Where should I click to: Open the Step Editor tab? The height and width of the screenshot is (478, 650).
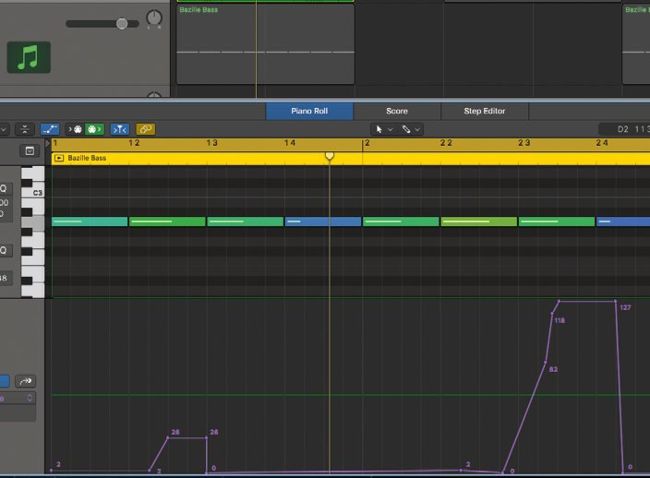[484, 111]
